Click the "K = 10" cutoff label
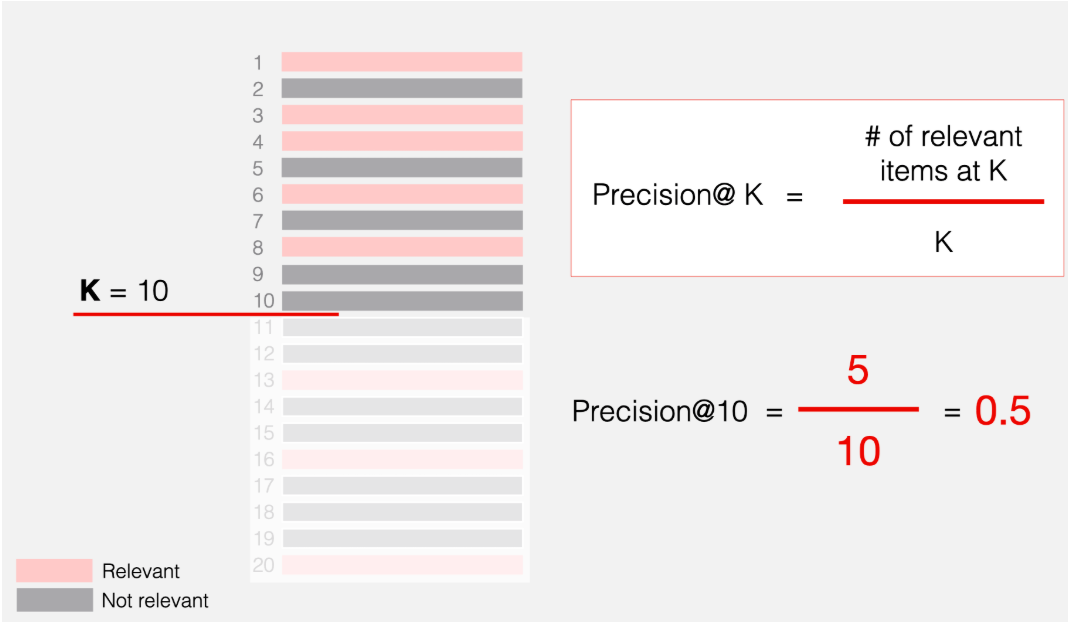This screenshot has width=1068, height=622. (x=124, y=292)
